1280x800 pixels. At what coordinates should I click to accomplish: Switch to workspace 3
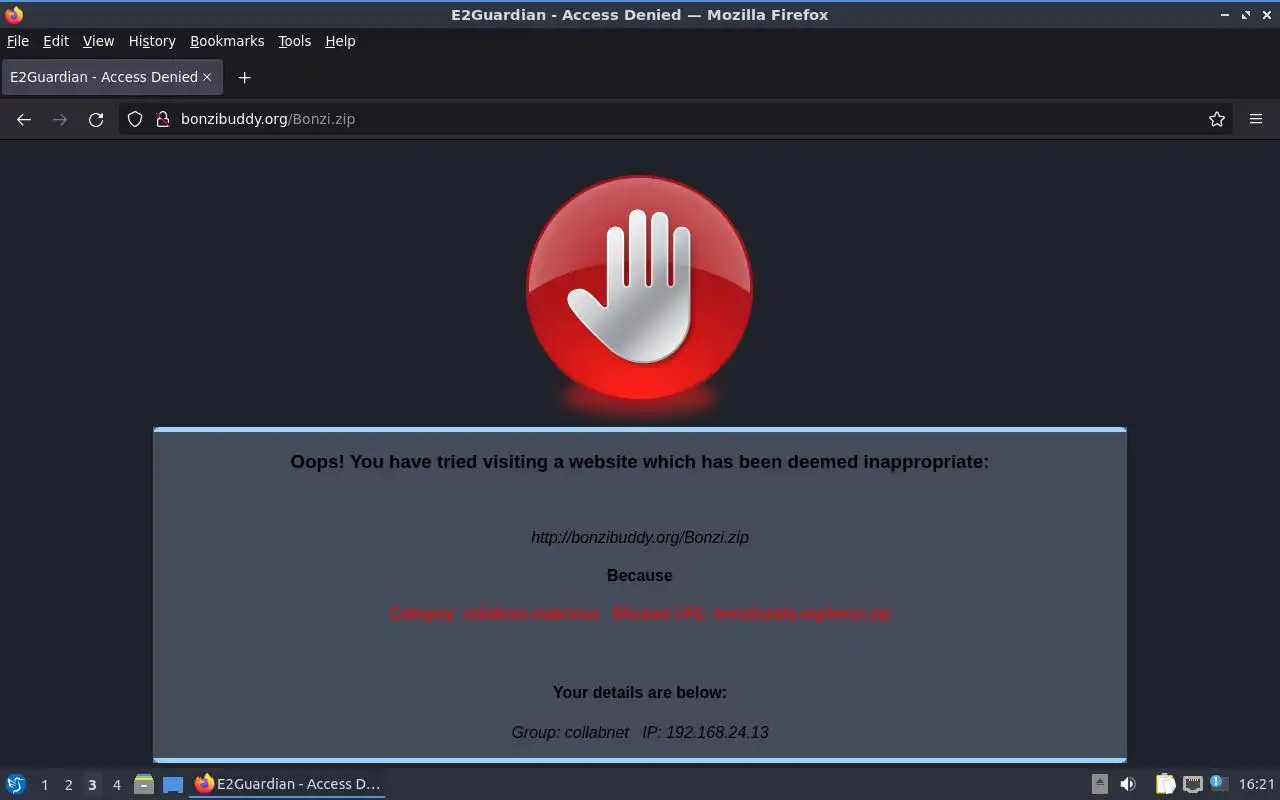[x=92, y=785]
